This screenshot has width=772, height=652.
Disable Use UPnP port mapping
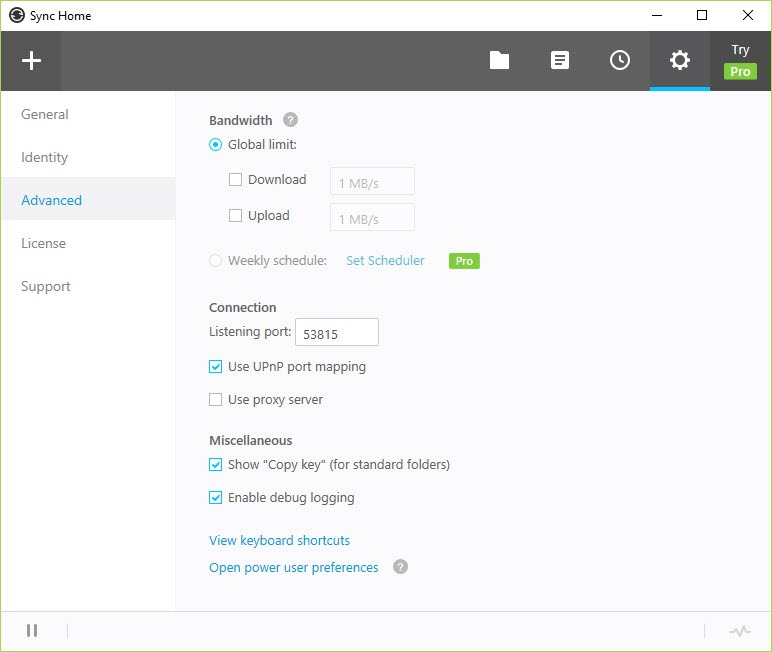(216, 367)
